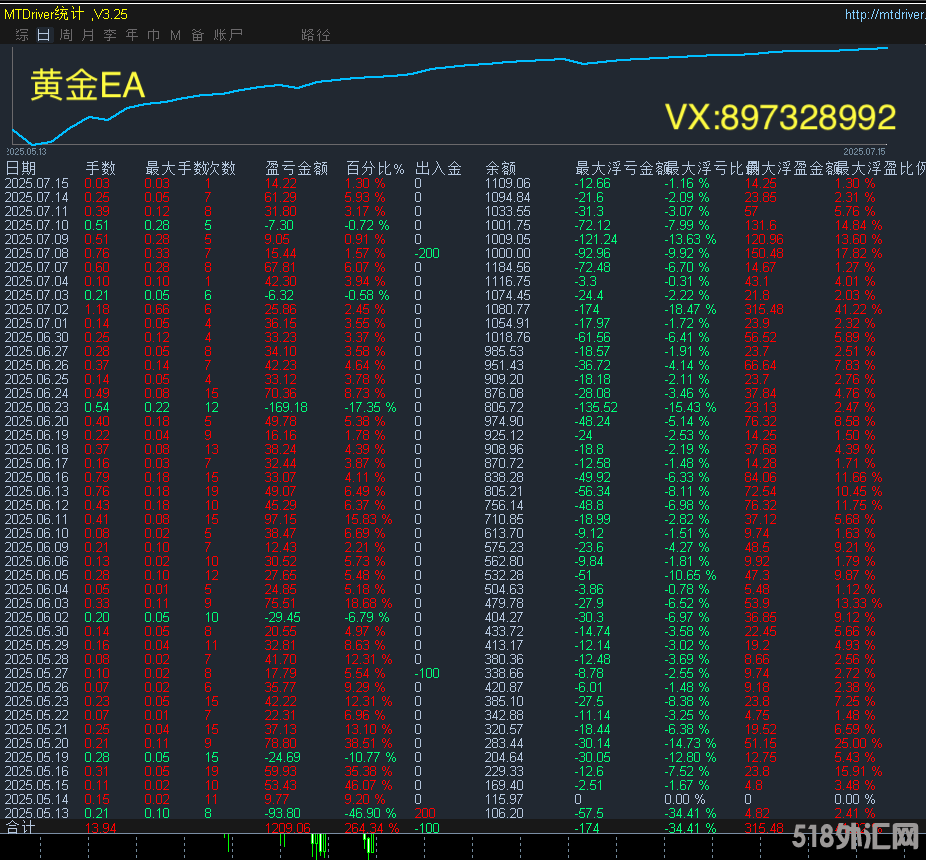Select the 账户 account tab

click(228, 35)
